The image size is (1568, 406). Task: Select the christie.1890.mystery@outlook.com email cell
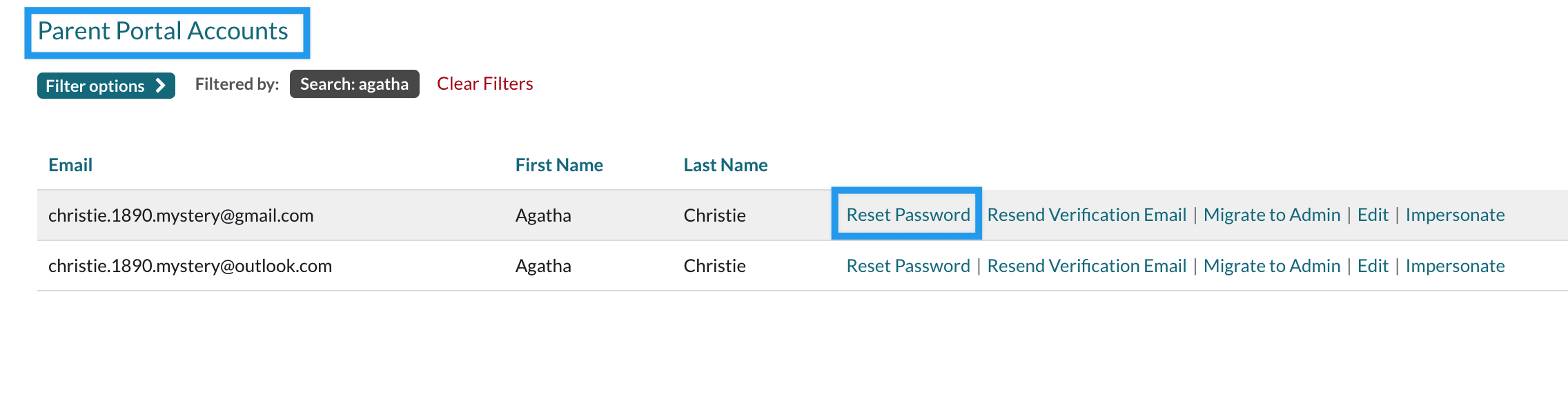coord(190,266)
